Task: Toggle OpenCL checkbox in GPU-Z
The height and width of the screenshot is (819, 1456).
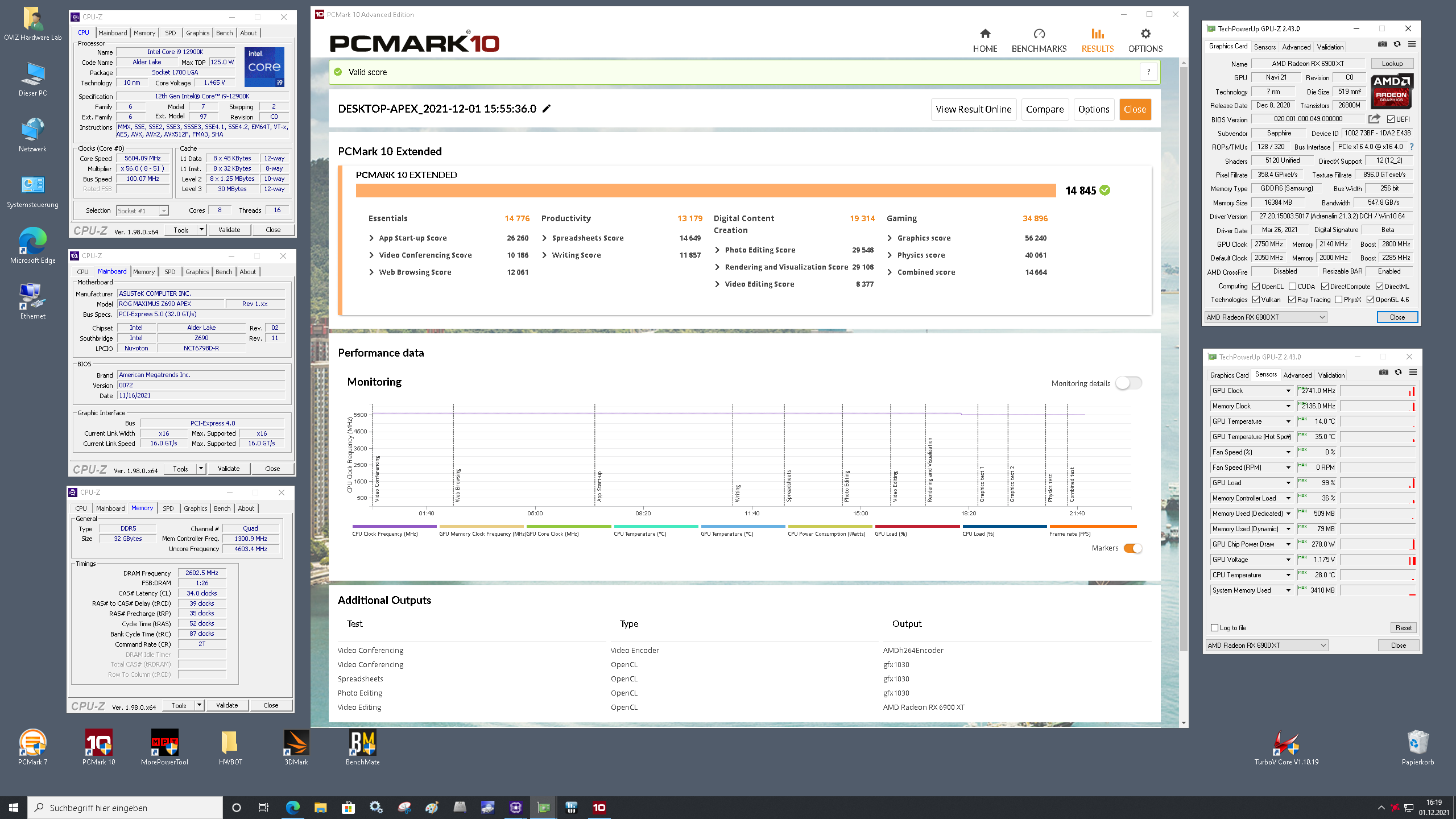Action: coord(1256,286)
